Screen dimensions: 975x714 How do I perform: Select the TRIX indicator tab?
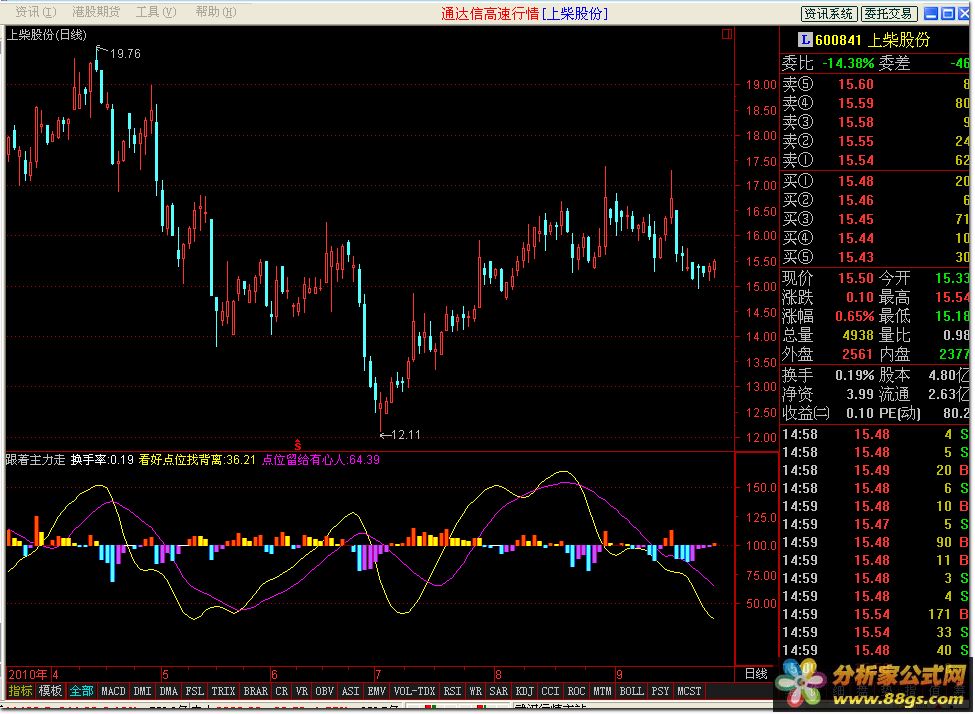223,690
